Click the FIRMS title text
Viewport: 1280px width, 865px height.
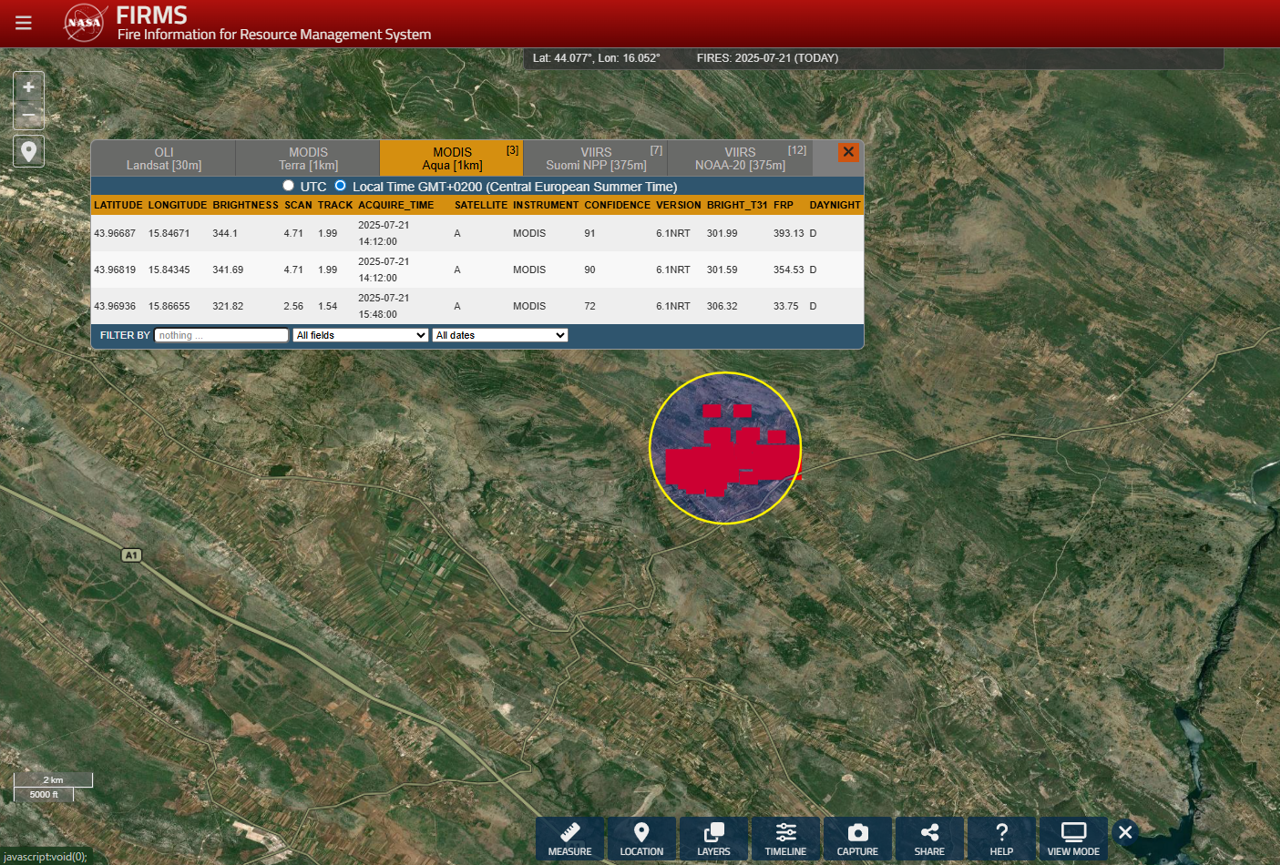pyautogui.click(x=151, y=15)
